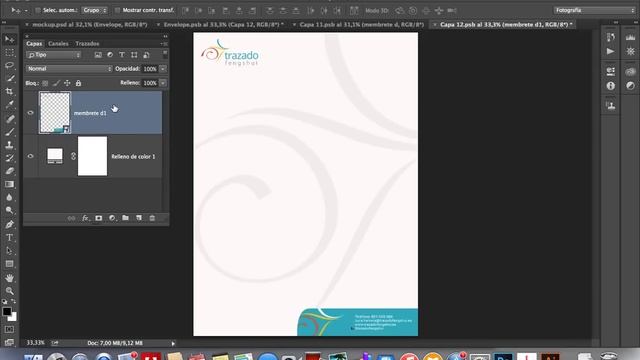Switch to mockup.psd document tab
The width and height of the screenshot is (640, 360).
click(90, 24)
